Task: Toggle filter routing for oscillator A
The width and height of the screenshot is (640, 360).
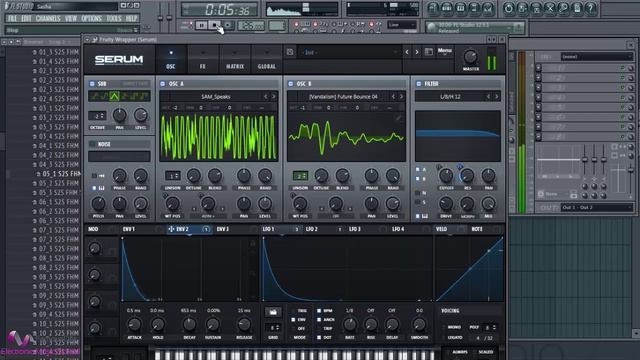Action: [x=418, y=169]
